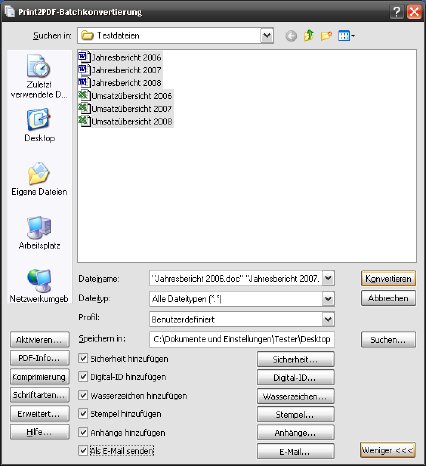The width and height of the screenshot is (426, 466).
Task: Open the view menu icon
Action: (x=346, y=36)
